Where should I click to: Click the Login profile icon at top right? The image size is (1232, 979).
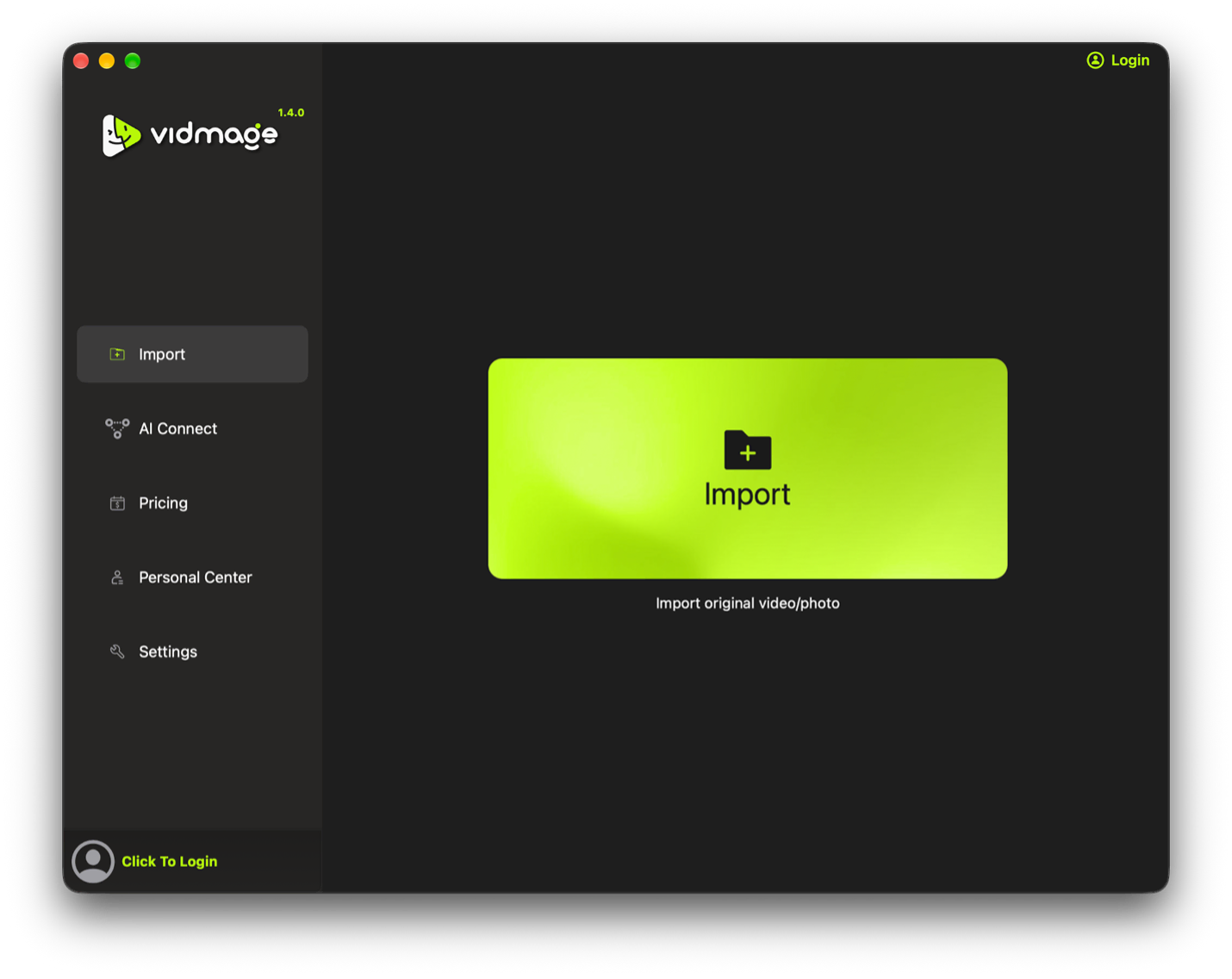[x=1095, y=60]
